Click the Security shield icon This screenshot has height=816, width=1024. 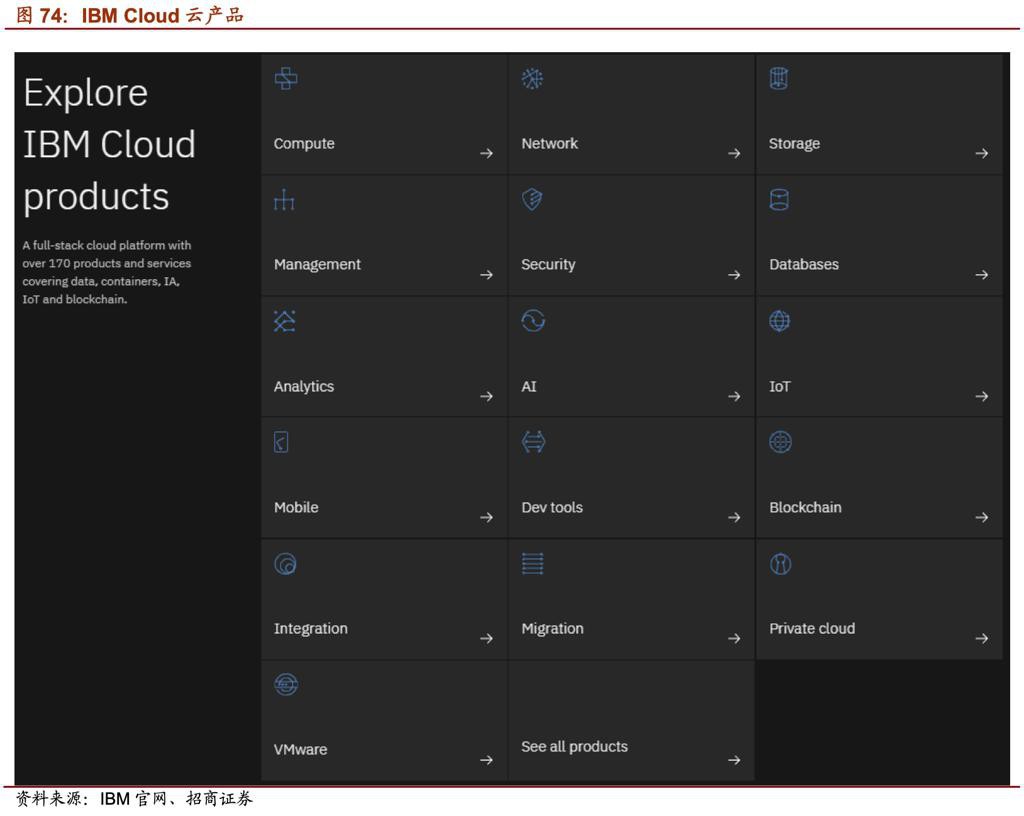click(533, 200)
